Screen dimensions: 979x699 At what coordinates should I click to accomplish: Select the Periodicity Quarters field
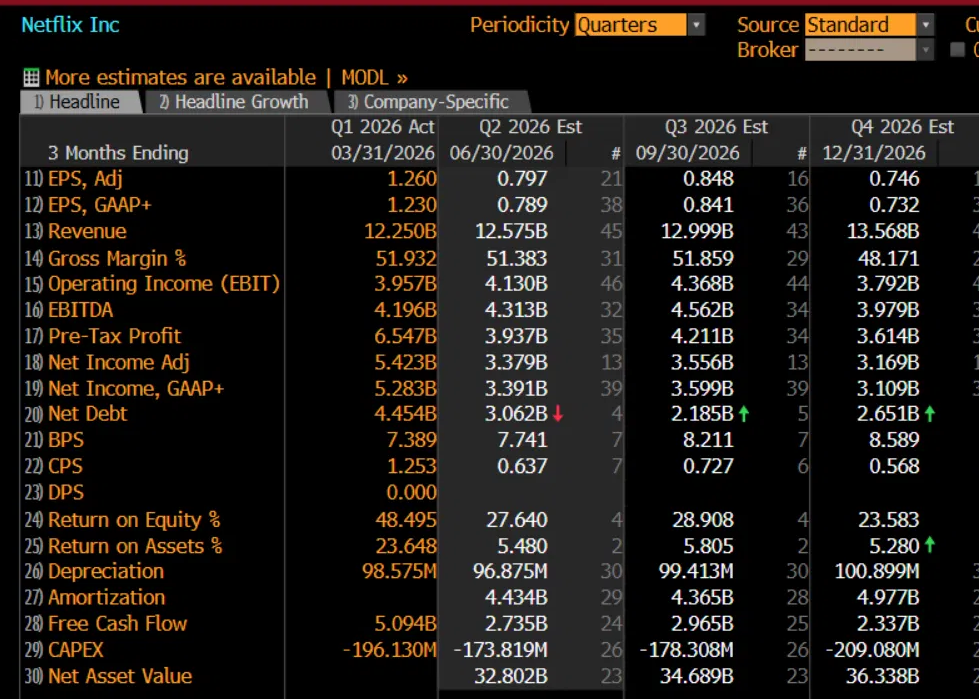[x=631, y=25]
